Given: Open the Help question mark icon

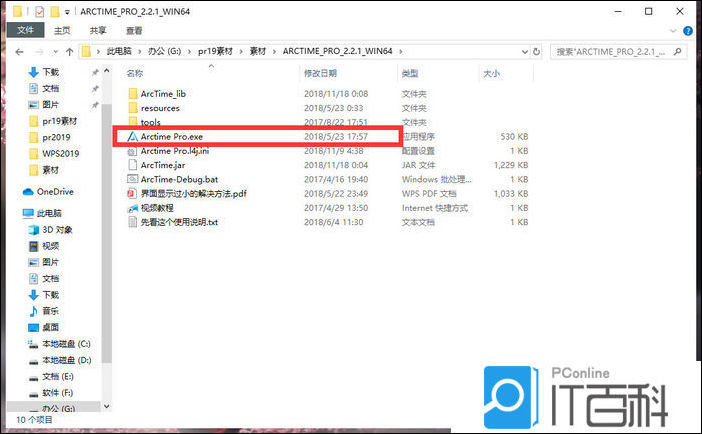Looking at the screenshot, I should [x=688, y=31].
